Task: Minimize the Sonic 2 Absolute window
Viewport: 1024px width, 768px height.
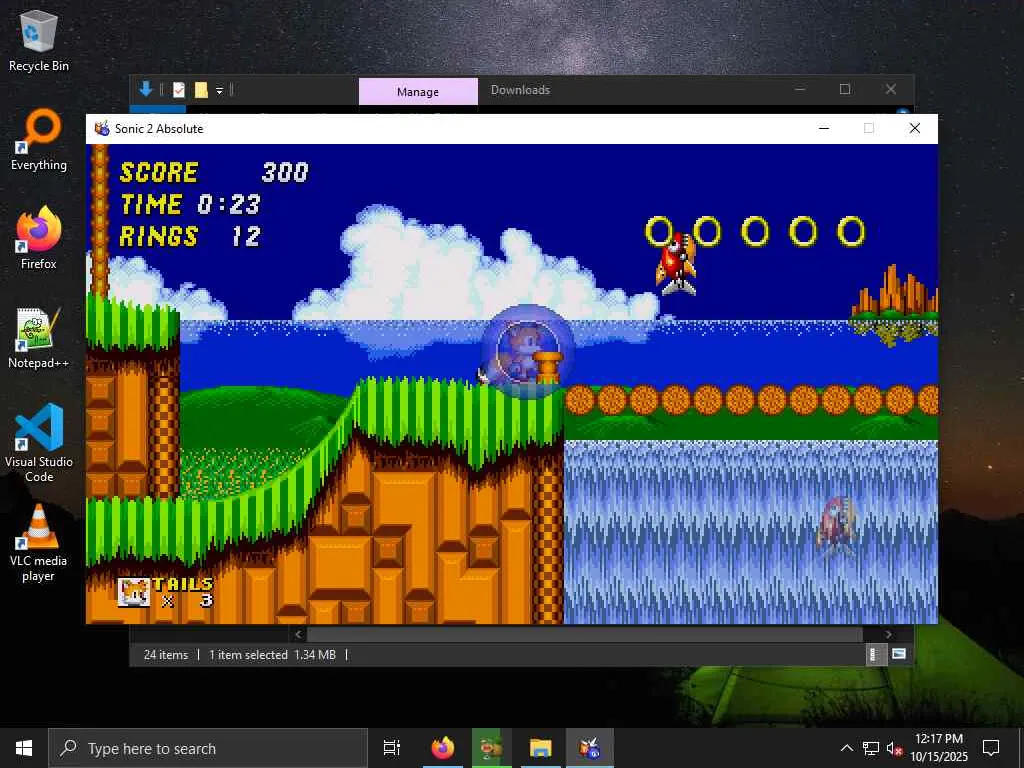Action: (x=824, y=128)
